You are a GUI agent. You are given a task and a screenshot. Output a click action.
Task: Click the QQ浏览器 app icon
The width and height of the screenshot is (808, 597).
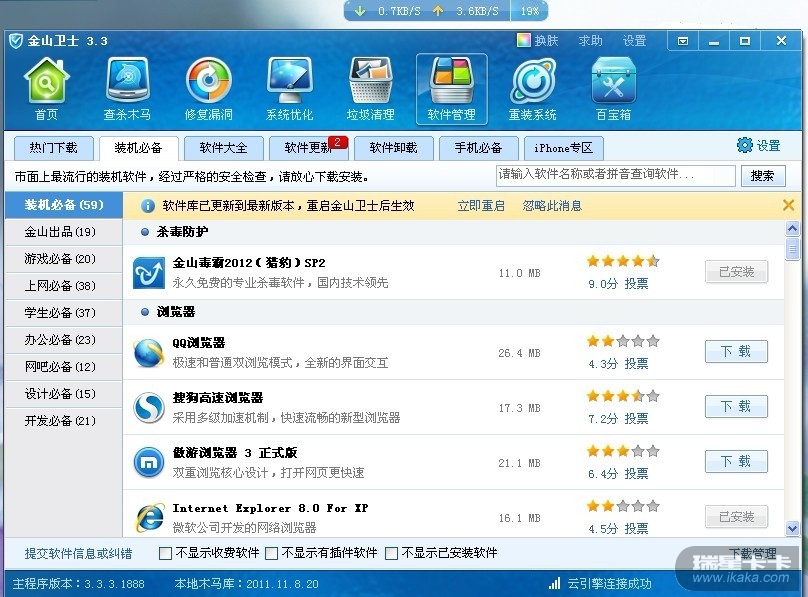(x=149, y=353)
